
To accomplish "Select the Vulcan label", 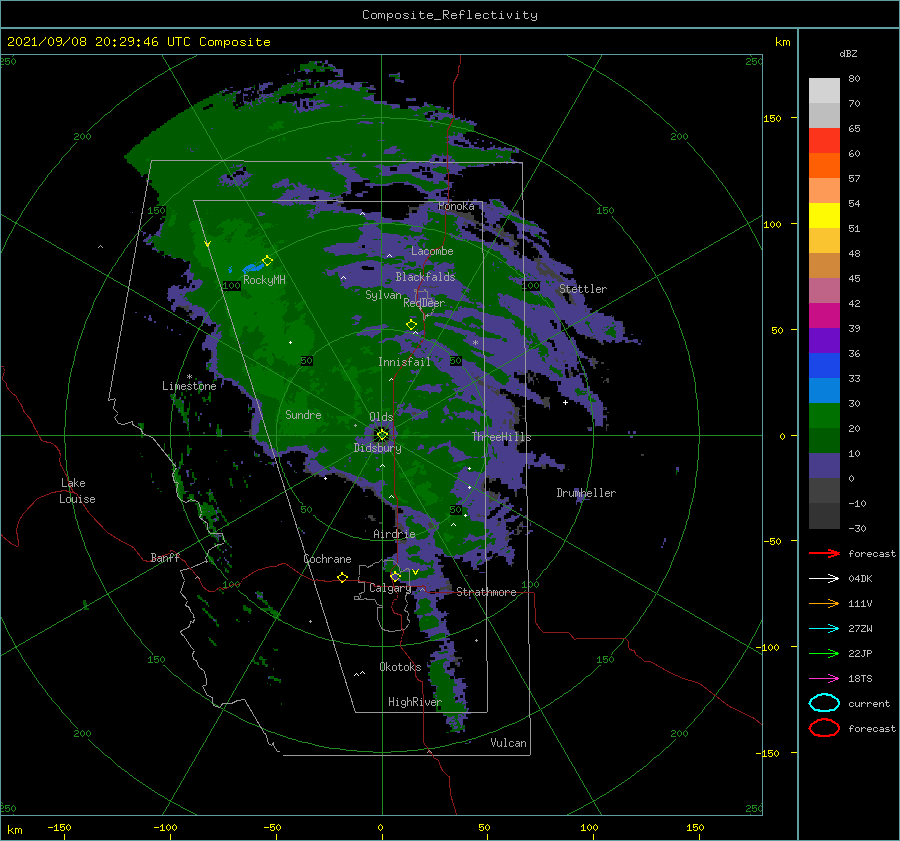I will (508, 742).
